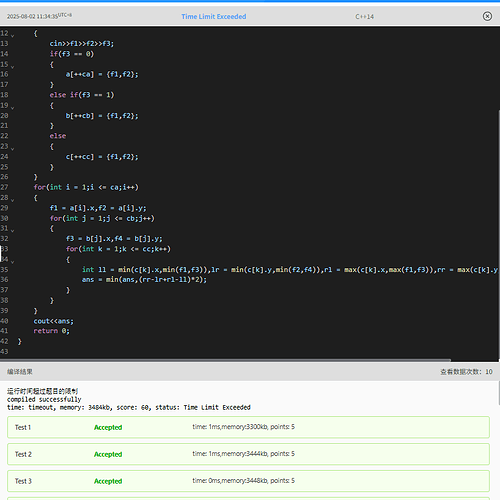500x500 pixels.
Task: Close the submission detail panel
Action: pos(487,16)
